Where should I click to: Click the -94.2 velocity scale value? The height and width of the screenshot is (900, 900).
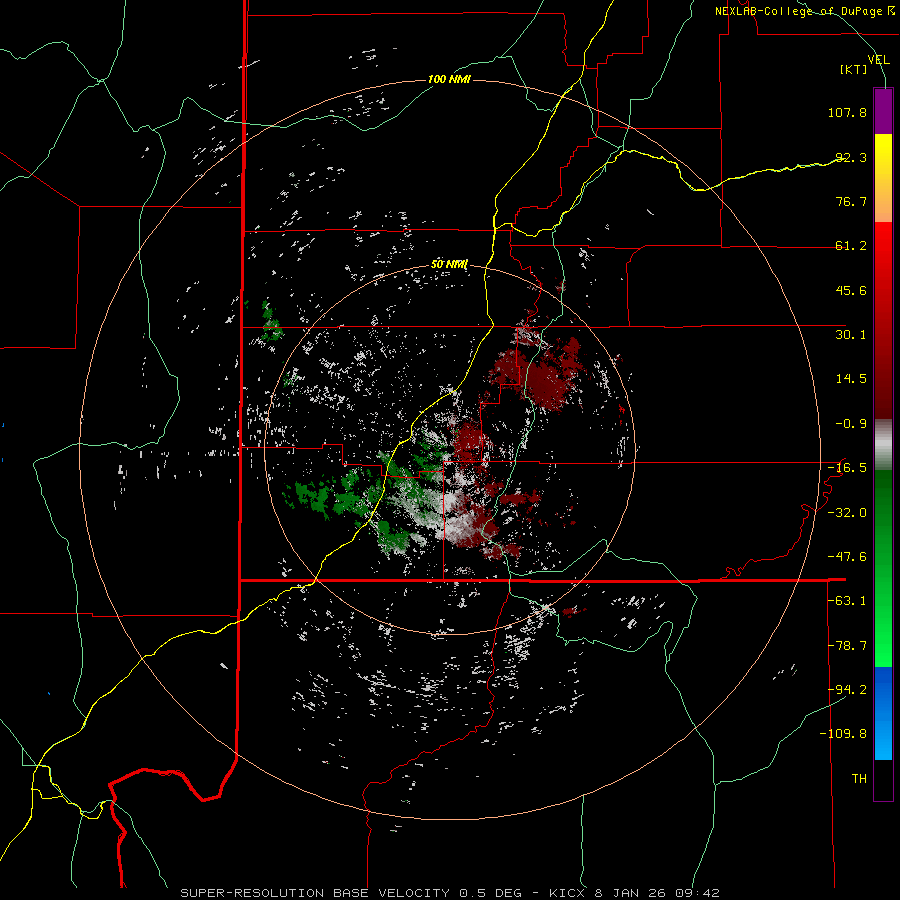(847, 690)
